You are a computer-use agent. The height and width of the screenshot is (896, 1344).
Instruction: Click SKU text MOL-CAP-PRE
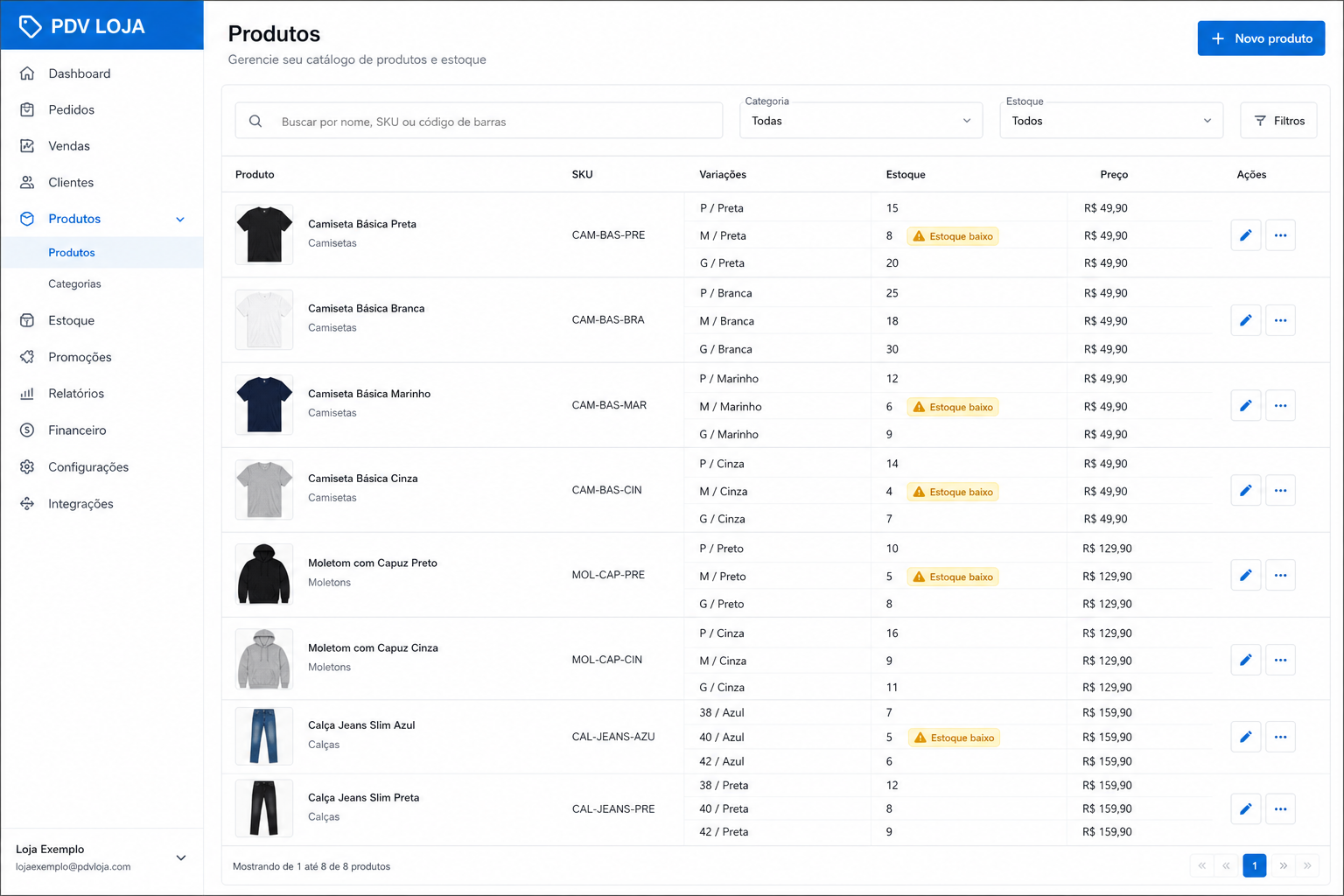pos(608,575)
